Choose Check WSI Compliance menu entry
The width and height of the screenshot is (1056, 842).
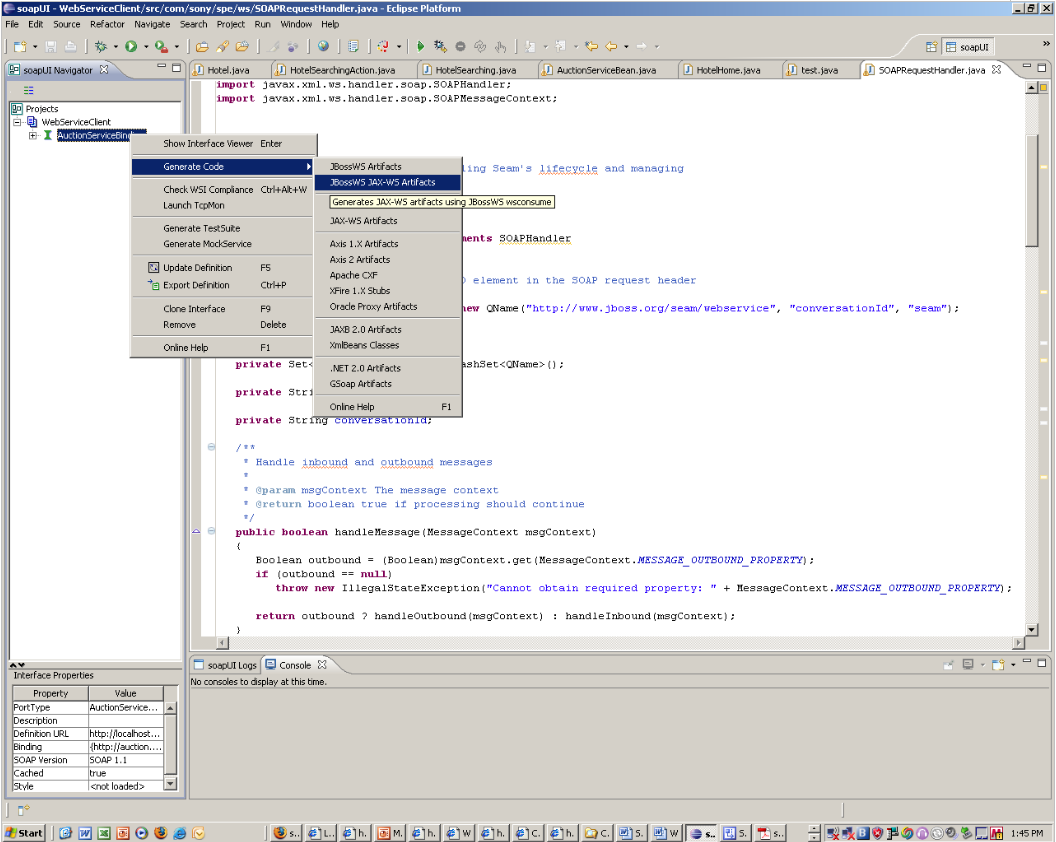click(x=224, y=189)
